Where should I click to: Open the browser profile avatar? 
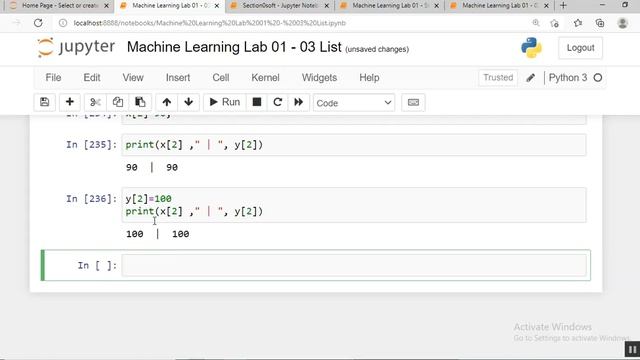(x=622, y=23)
